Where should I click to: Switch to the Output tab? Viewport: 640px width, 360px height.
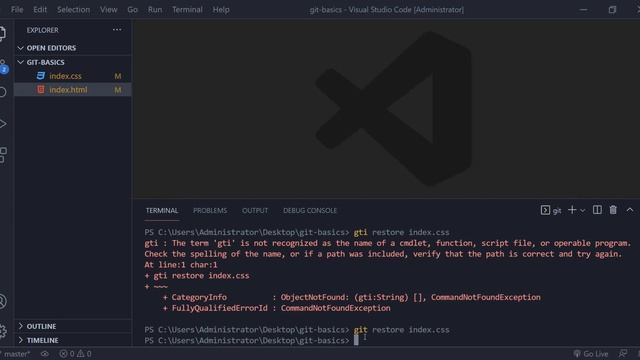[255, 211]
